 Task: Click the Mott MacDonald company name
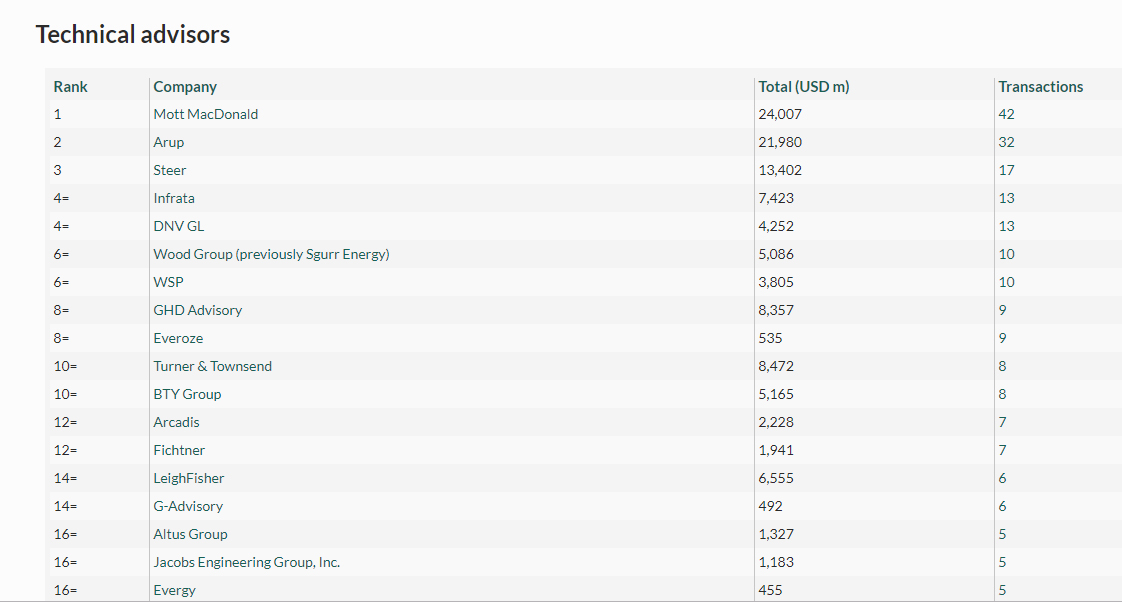[x=205, y=114]
